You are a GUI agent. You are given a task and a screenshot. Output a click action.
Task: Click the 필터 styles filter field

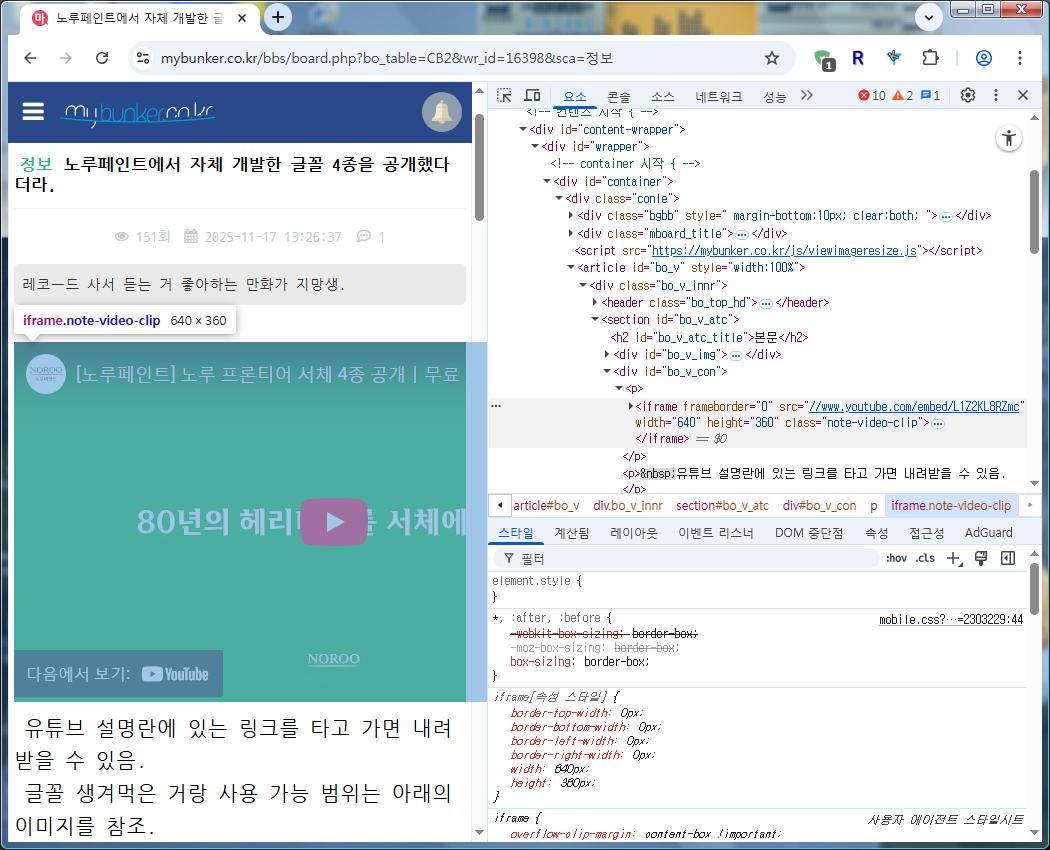(x=690, y=558)
